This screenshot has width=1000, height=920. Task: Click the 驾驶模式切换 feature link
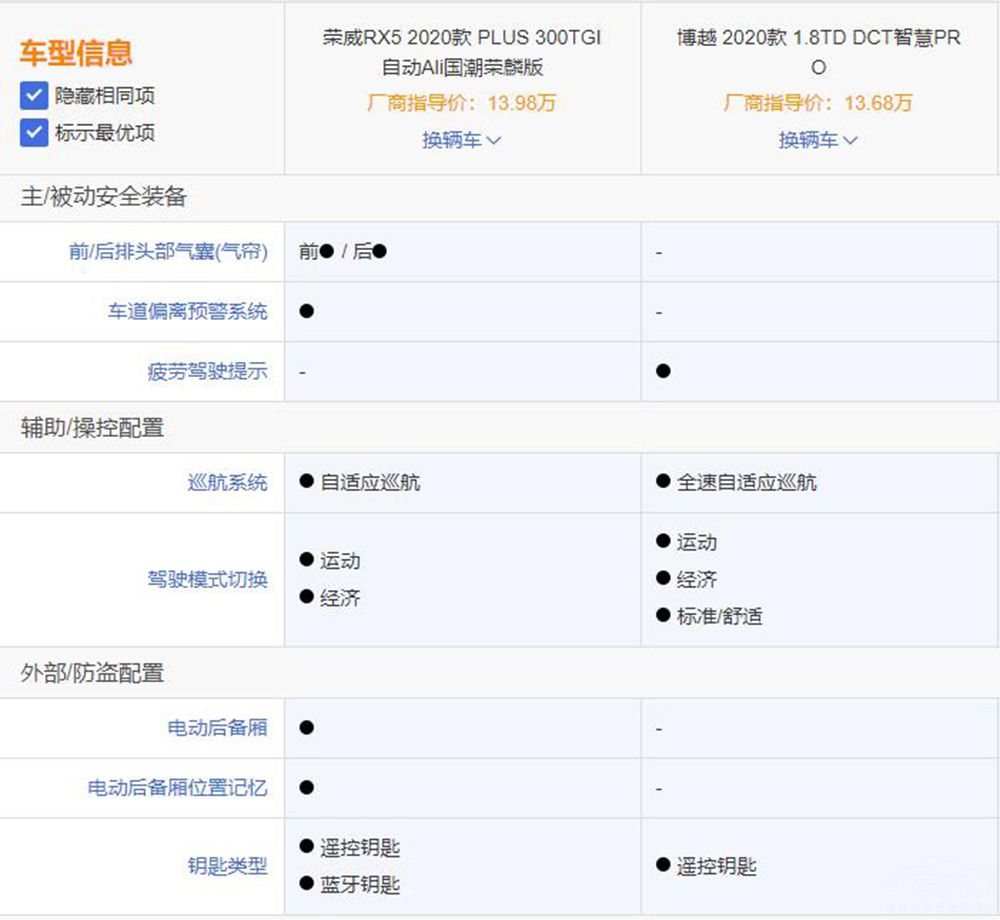tap(207, 579)
